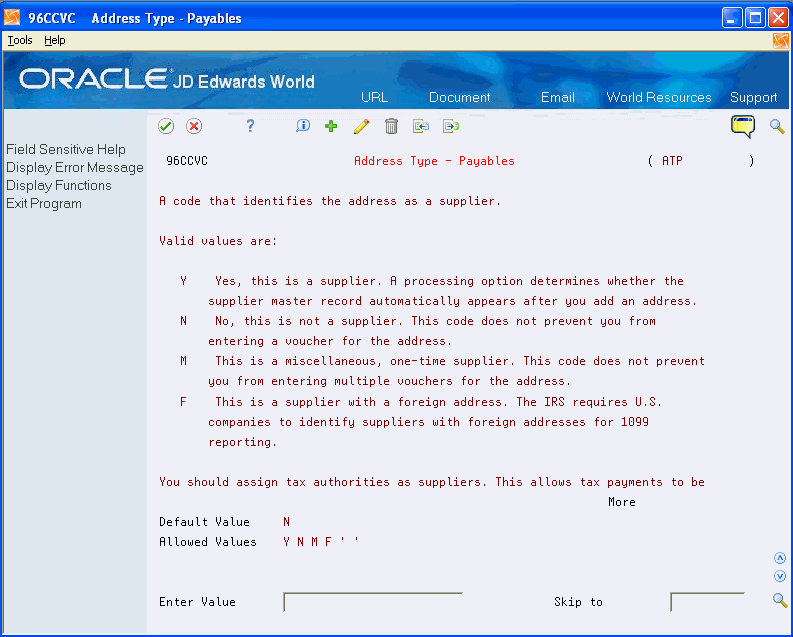Click the red X cancel icon
This screenshot has height=637, width=793.
point(194,126)
